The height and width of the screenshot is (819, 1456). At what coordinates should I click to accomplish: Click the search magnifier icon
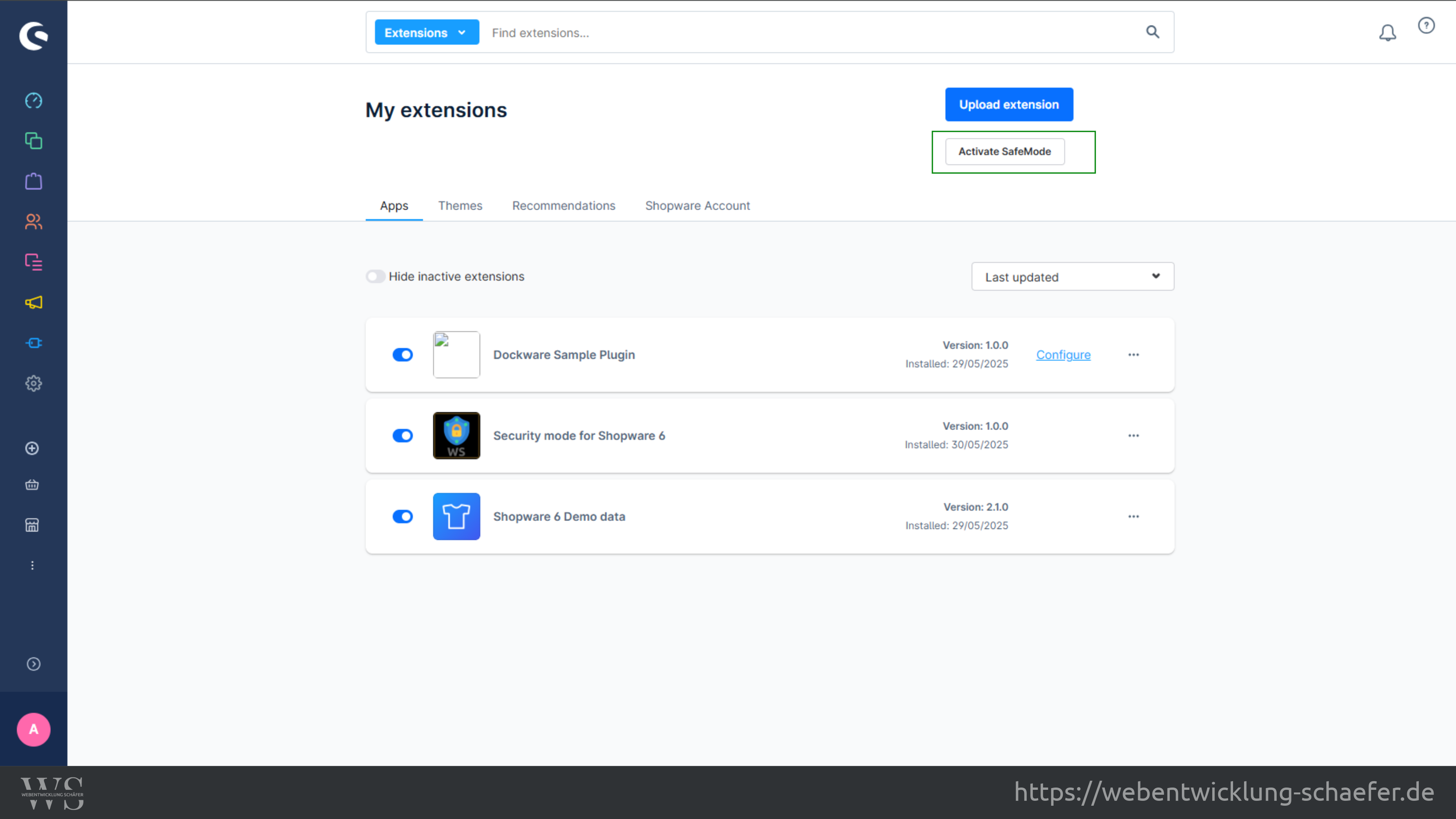(1153, 32)
